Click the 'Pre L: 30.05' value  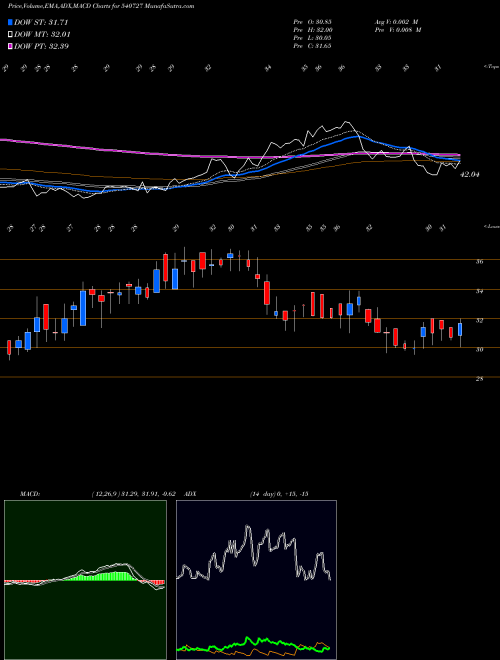pyautogui.click(x=312, y=38)
